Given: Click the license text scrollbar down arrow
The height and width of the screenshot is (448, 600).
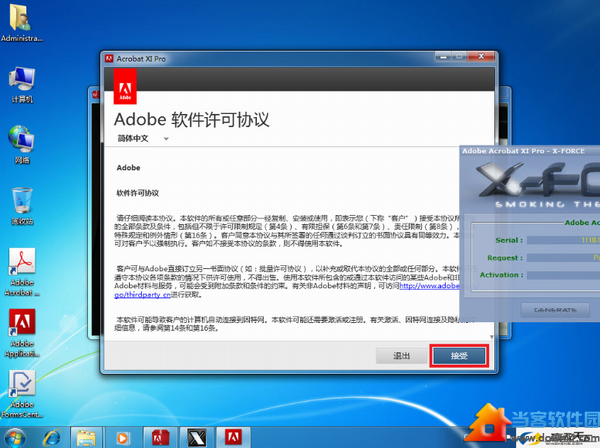Looking at the screenshot, I should pyautogui.click(x=492, y=337).
